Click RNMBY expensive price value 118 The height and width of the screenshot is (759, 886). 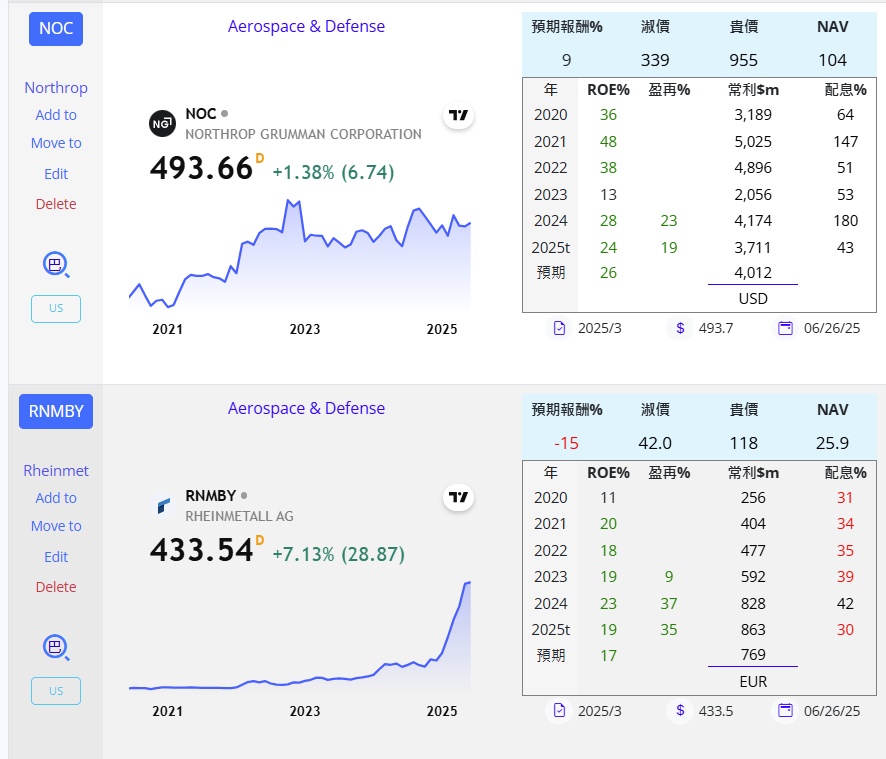[x=744, y=443]
